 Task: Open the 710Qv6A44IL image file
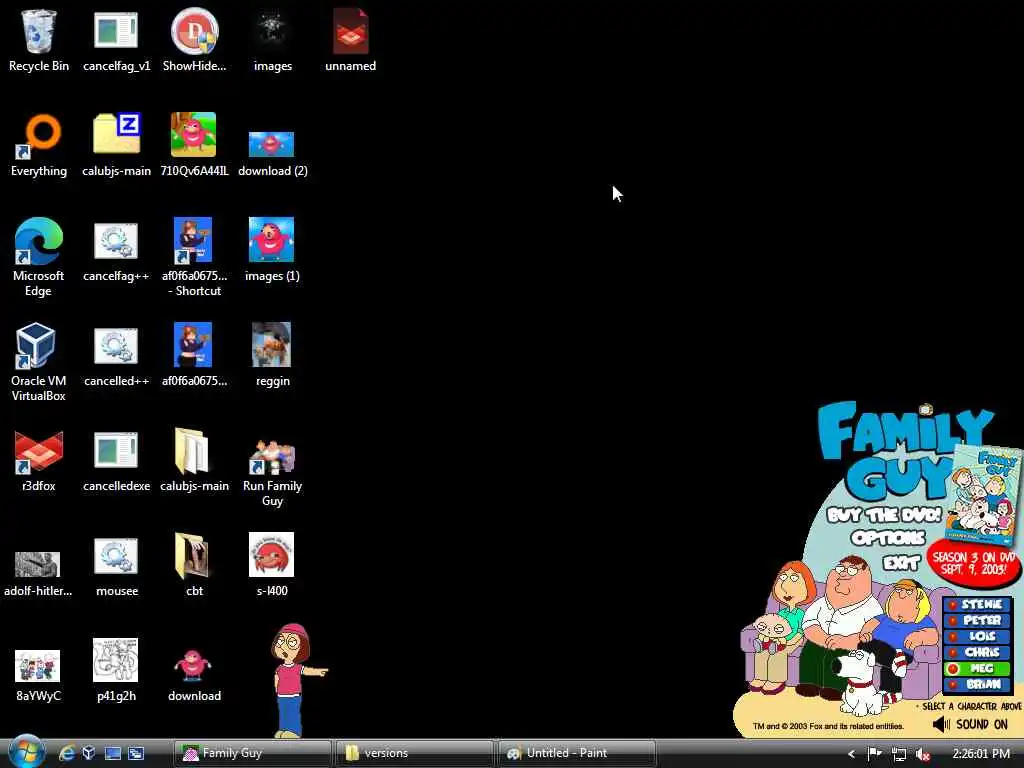[x=194, y=144]
